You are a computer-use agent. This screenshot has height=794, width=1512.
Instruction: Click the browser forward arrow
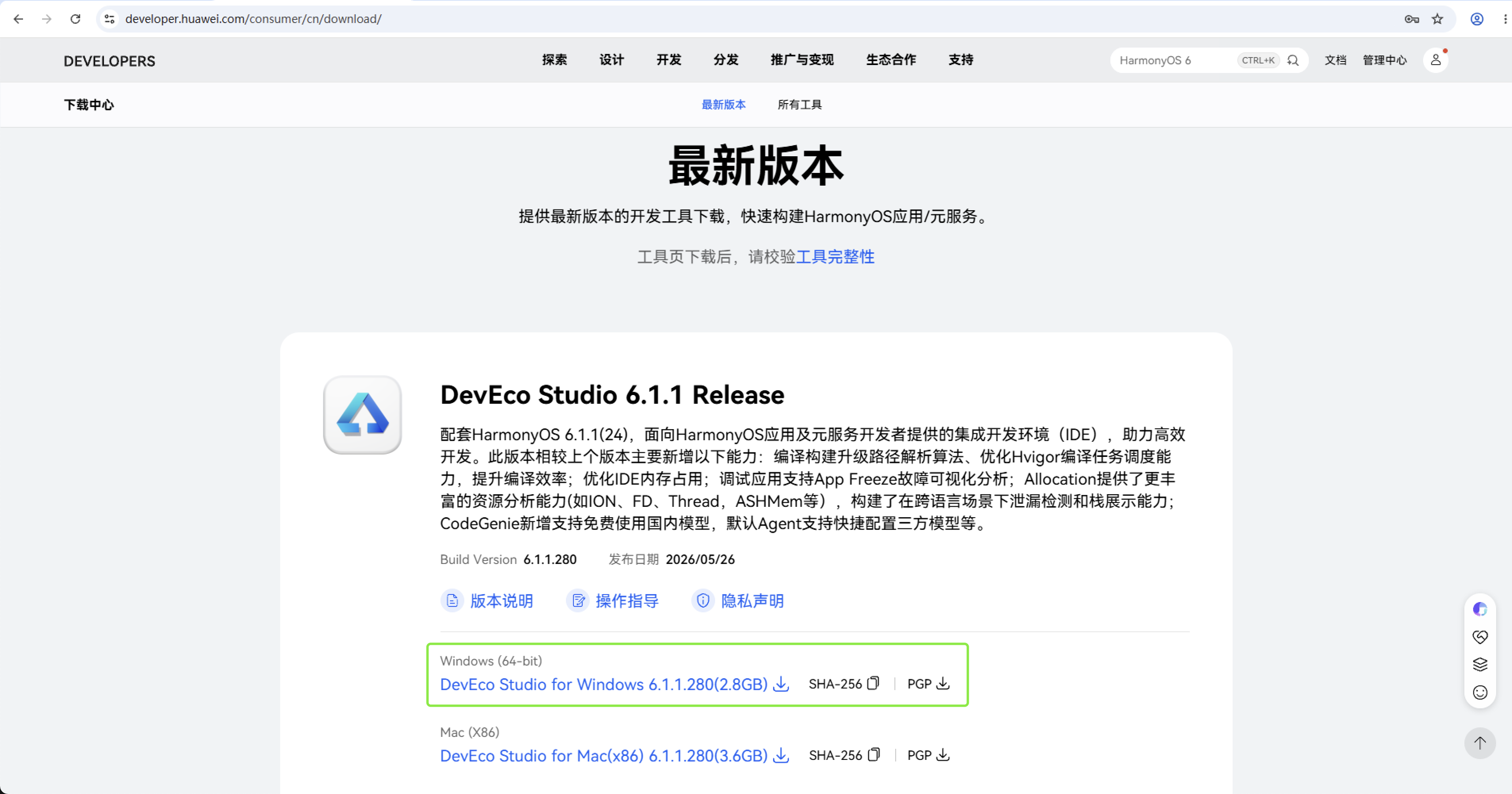46,19
